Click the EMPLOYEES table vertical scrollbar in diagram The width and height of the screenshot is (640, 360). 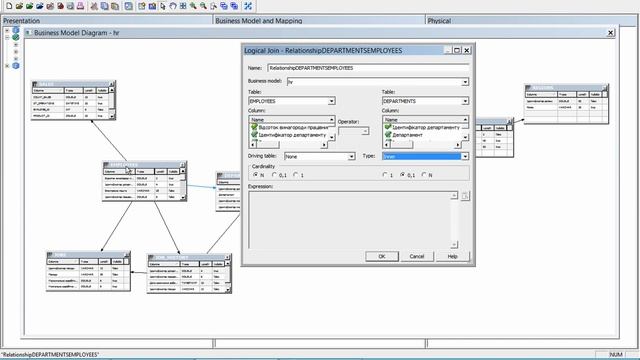point(182,184)
